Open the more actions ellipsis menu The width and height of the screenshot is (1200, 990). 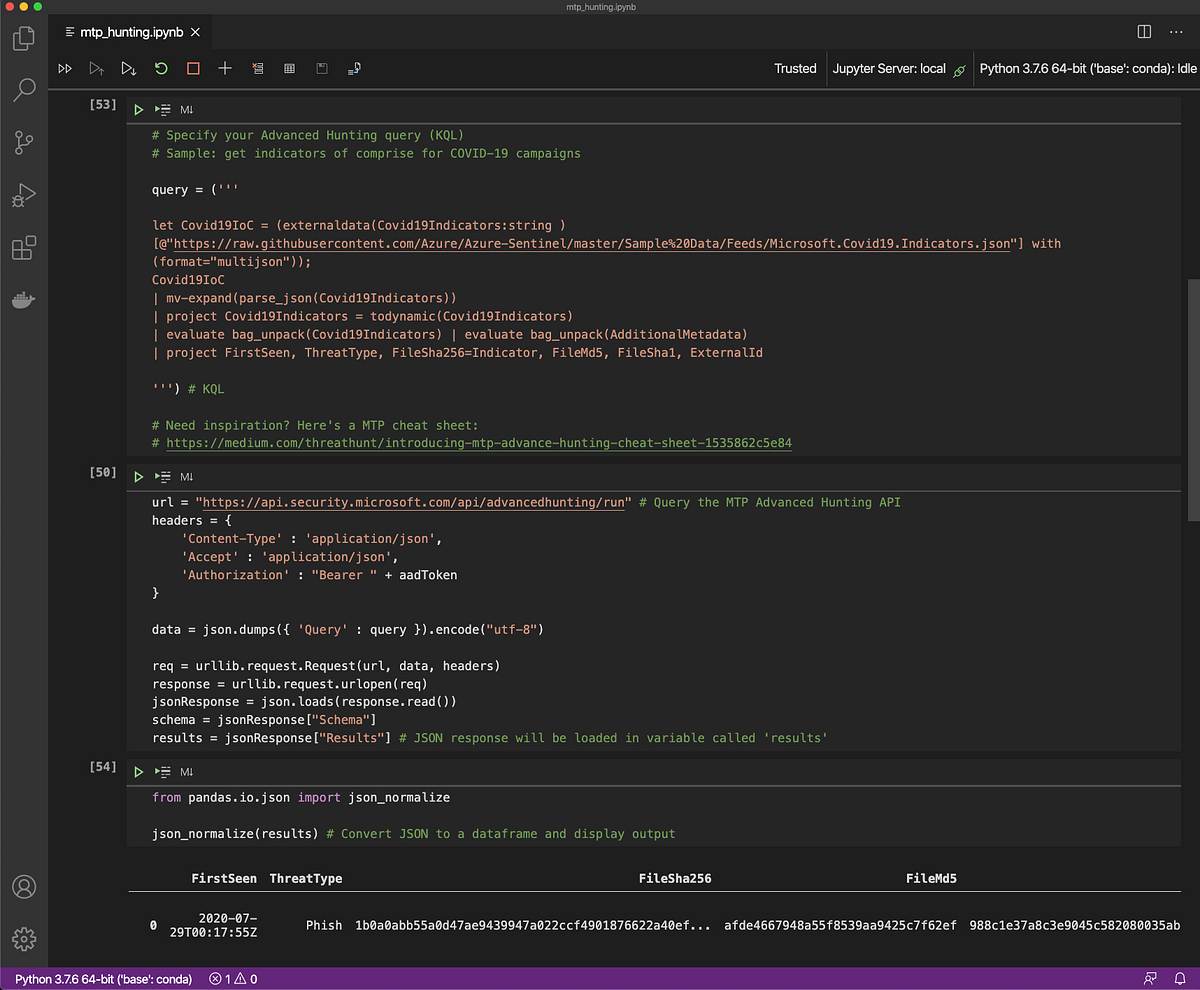point(1177,31)
